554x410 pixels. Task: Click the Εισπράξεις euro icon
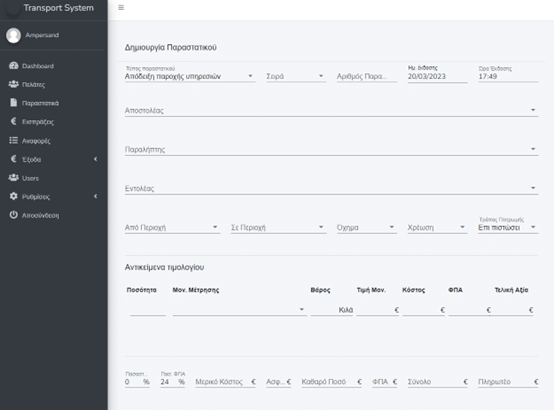(x=13, y=121)
